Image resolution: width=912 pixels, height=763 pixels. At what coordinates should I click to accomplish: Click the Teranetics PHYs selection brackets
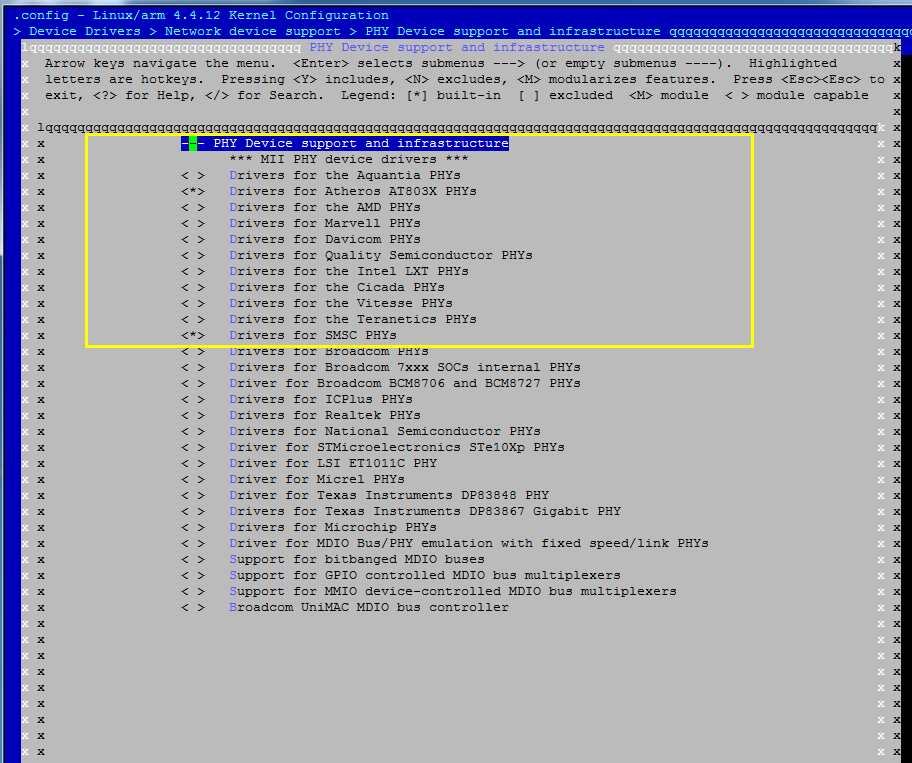pos(193,319)
